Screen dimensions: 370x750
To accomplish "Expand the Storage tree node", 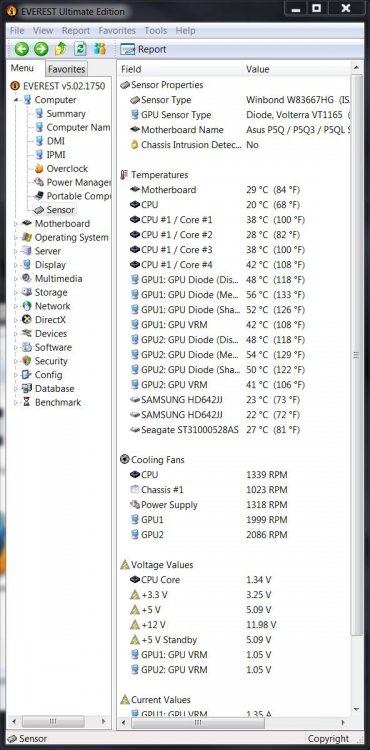I will [16, 293].
